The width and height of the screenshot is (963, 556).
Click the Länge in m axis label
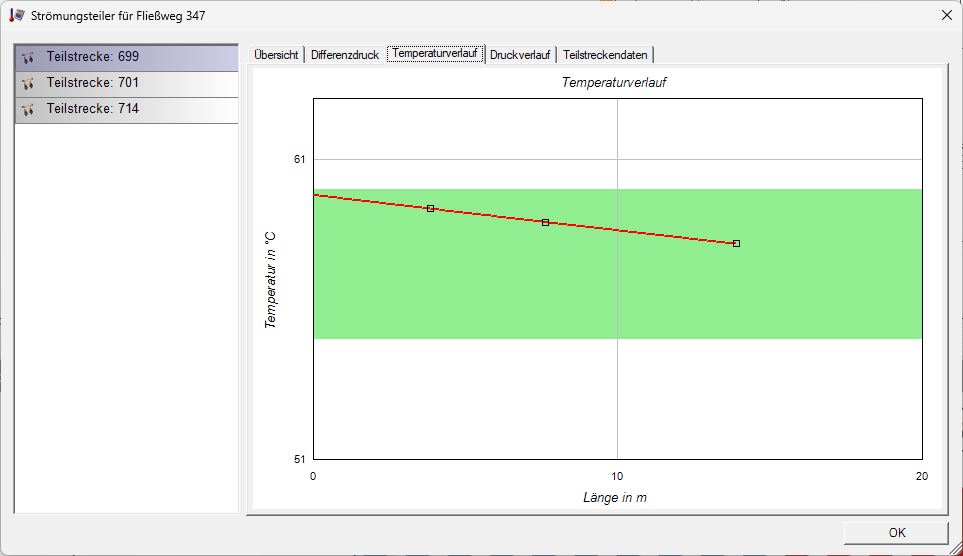coord(615,498)
